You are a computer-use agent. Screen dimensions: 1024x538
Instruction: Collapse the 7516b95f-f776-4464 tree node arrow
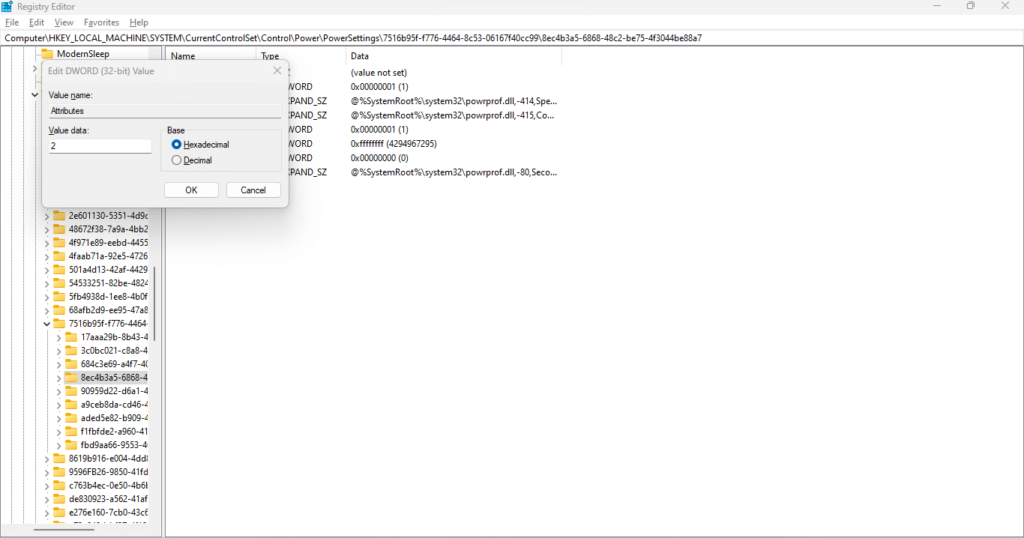(x=47, y=324)
